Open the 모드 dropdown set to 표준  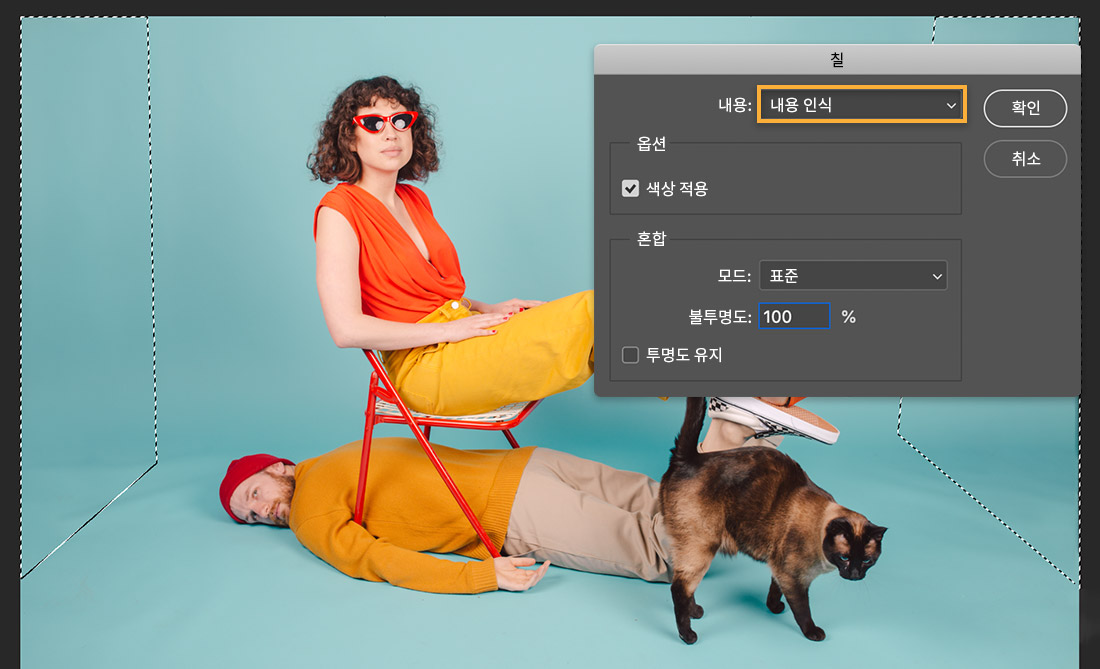pyautogui.click(x=853, y=276)
